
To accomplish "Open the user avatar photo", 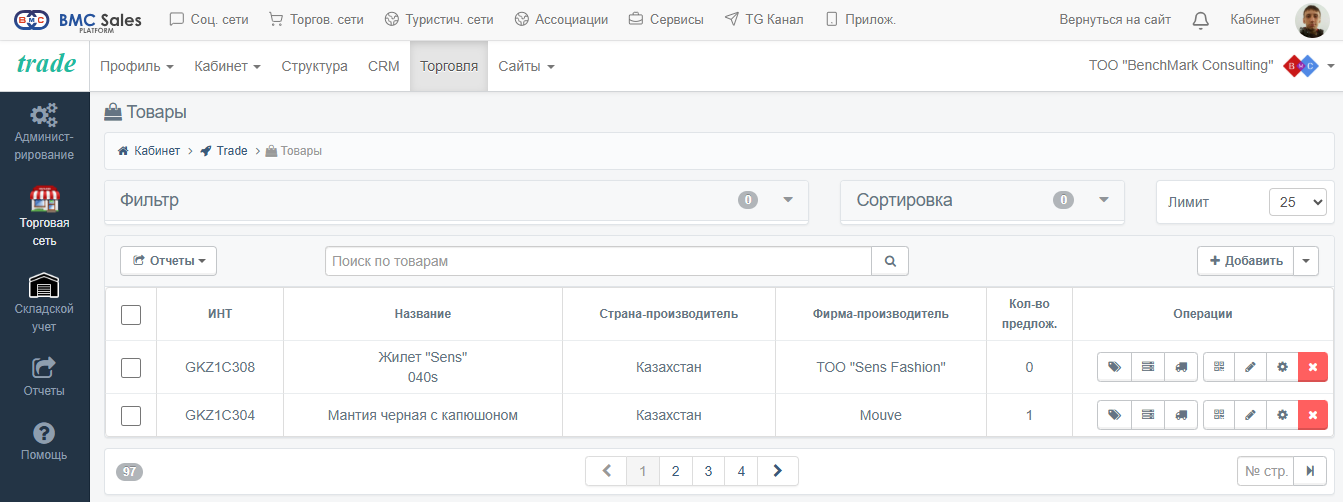I will pyautogui.click(x=1311, y=20).
